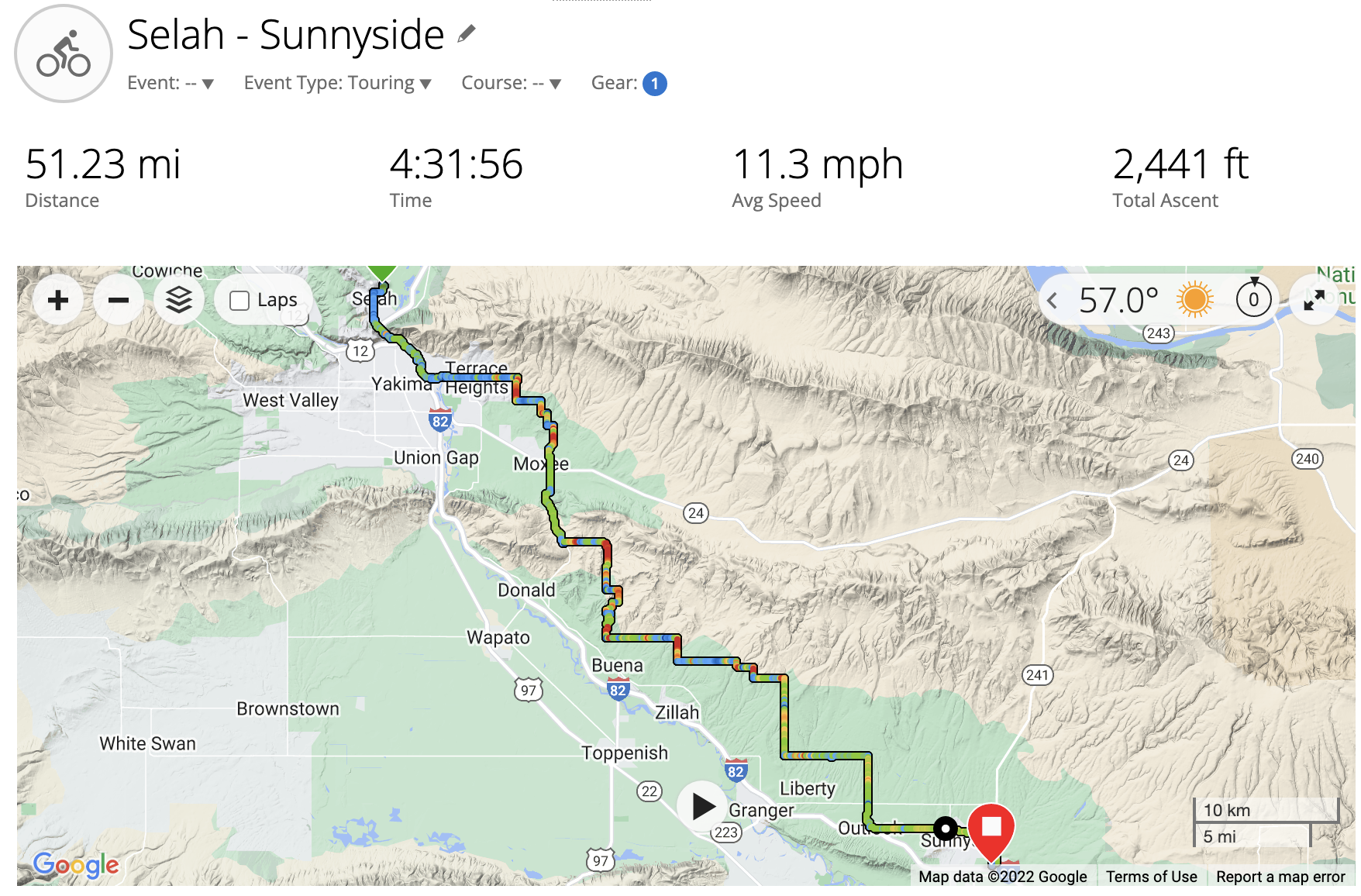Click Report a map error link
Image resolution: width=1361 pixels, height=896 pixels.
tap(1280, 877)
